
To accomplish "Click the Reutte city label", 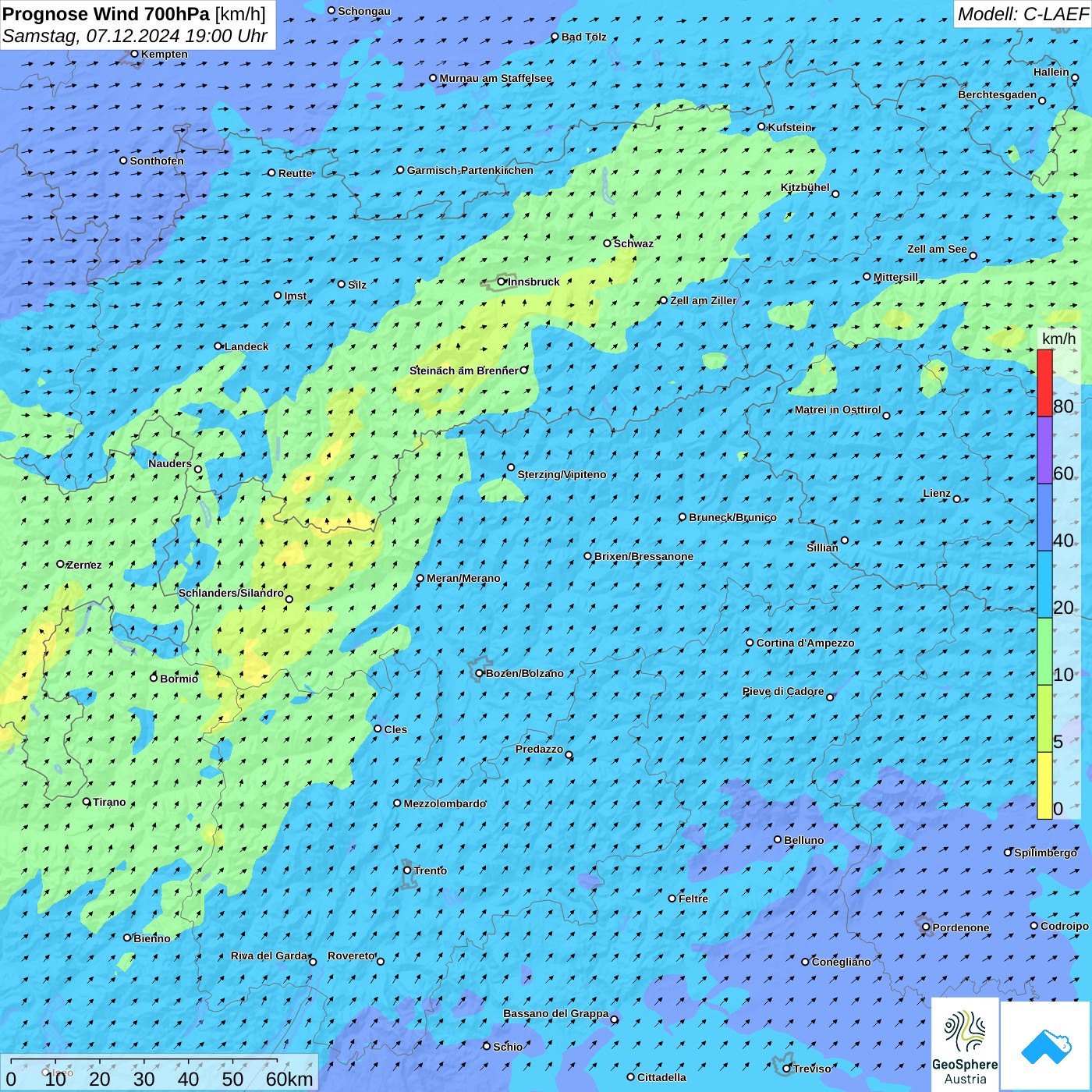I will 295,173.
